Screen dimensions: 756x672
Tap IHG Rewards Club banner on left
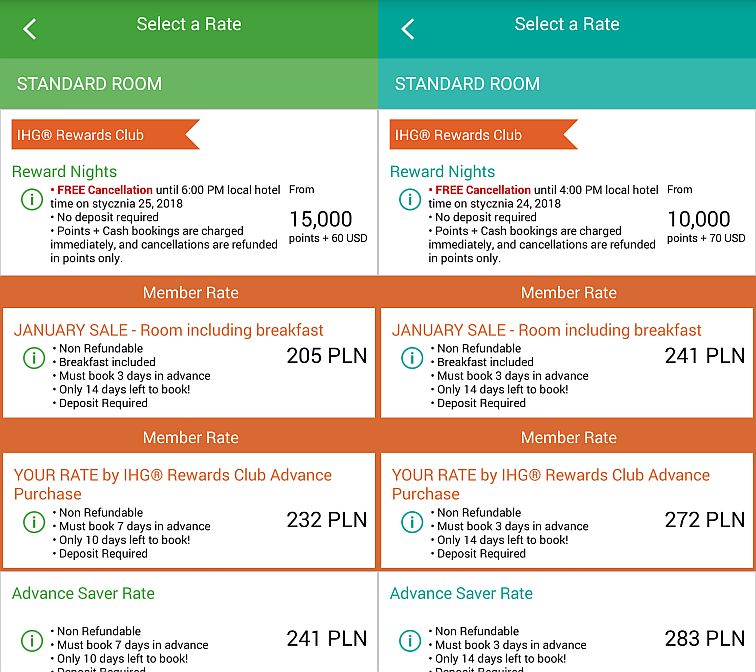(x=105, y=134)
